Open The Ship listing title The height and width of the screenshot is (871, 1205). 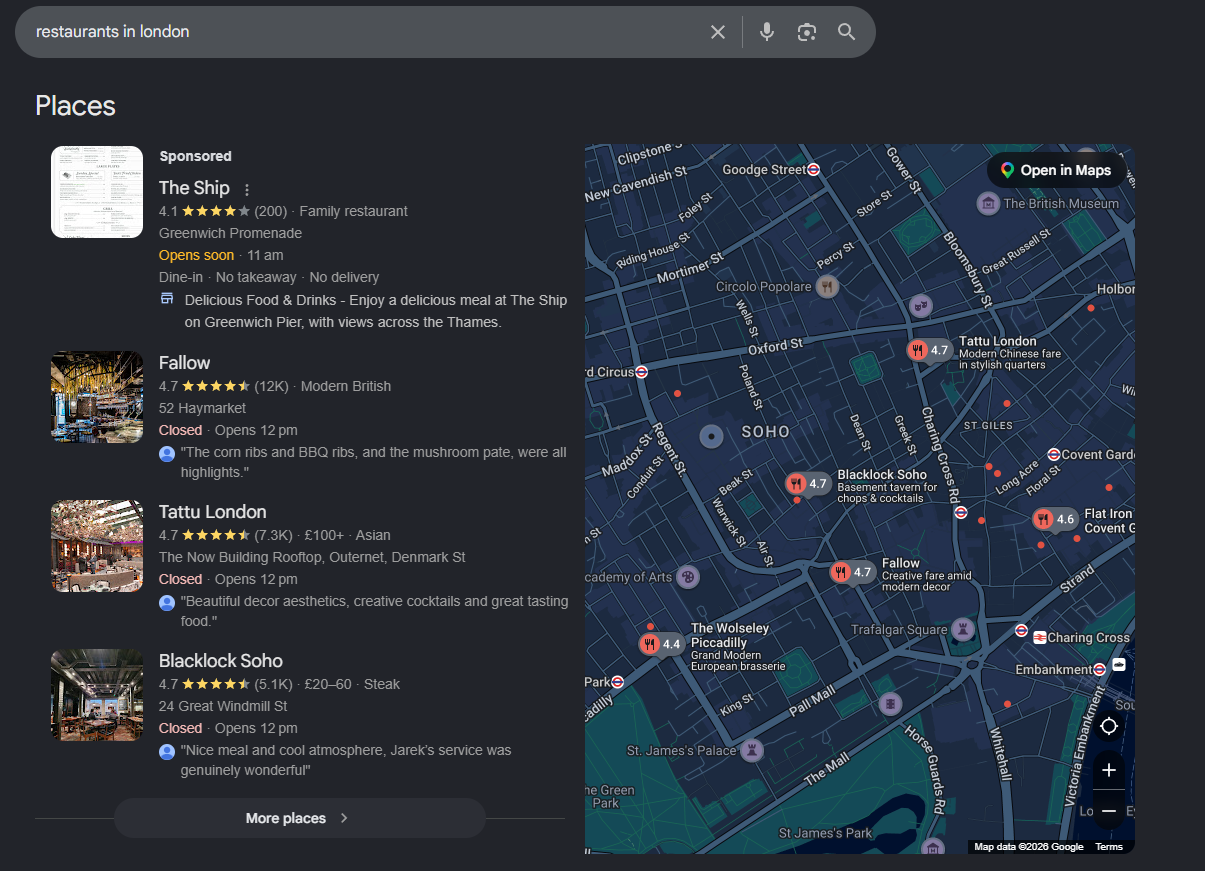click(x=194, y=188)
